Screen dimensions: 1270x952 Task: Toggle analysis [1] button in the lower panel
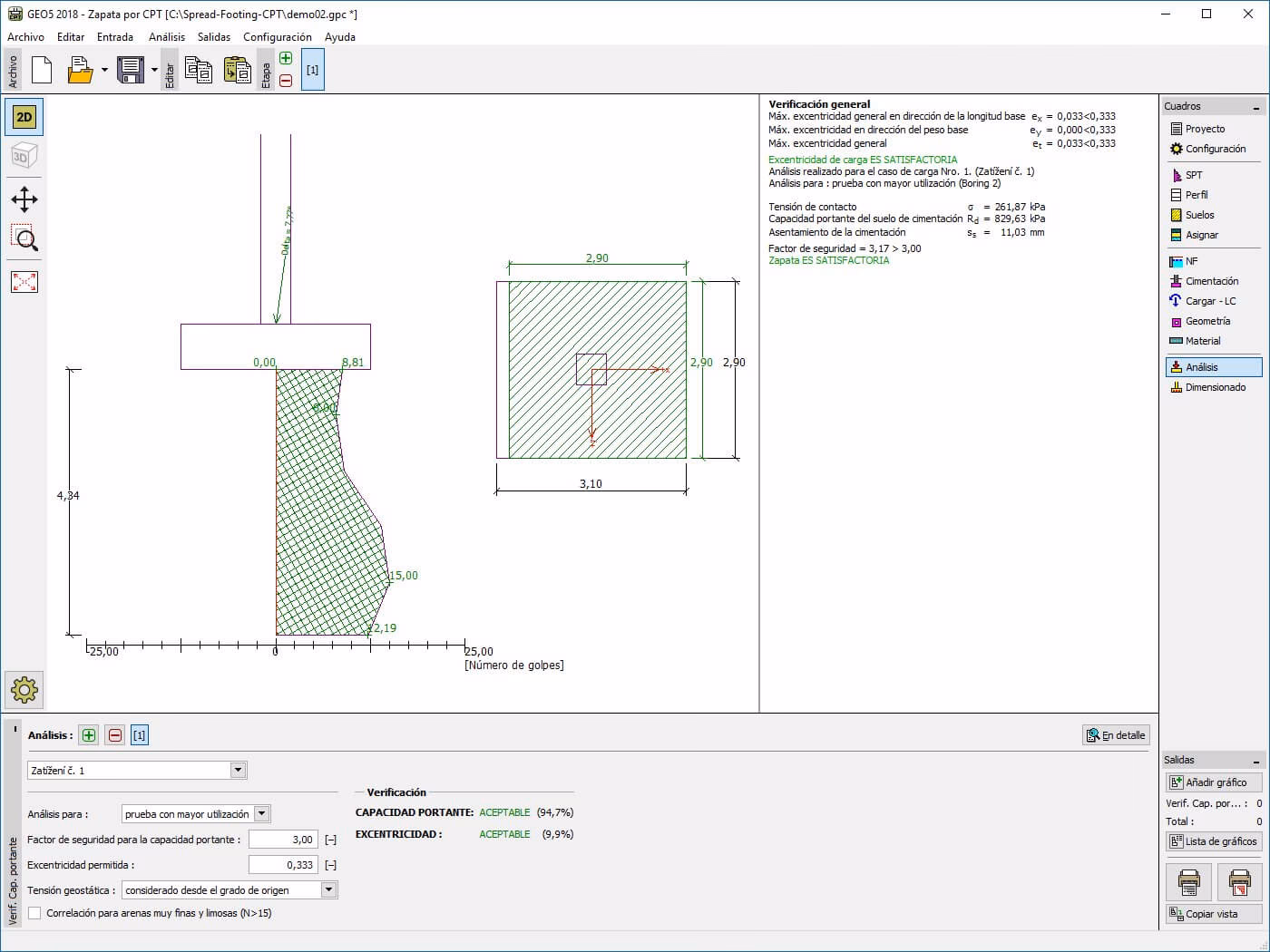pos(140,735)
